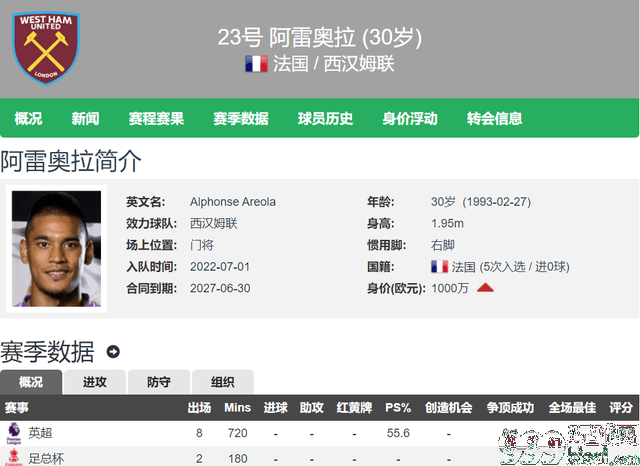Screen dimensions: 640x466
Task: Click the FA Cup logo in 足总杯 row
Action: pos(14,458)
